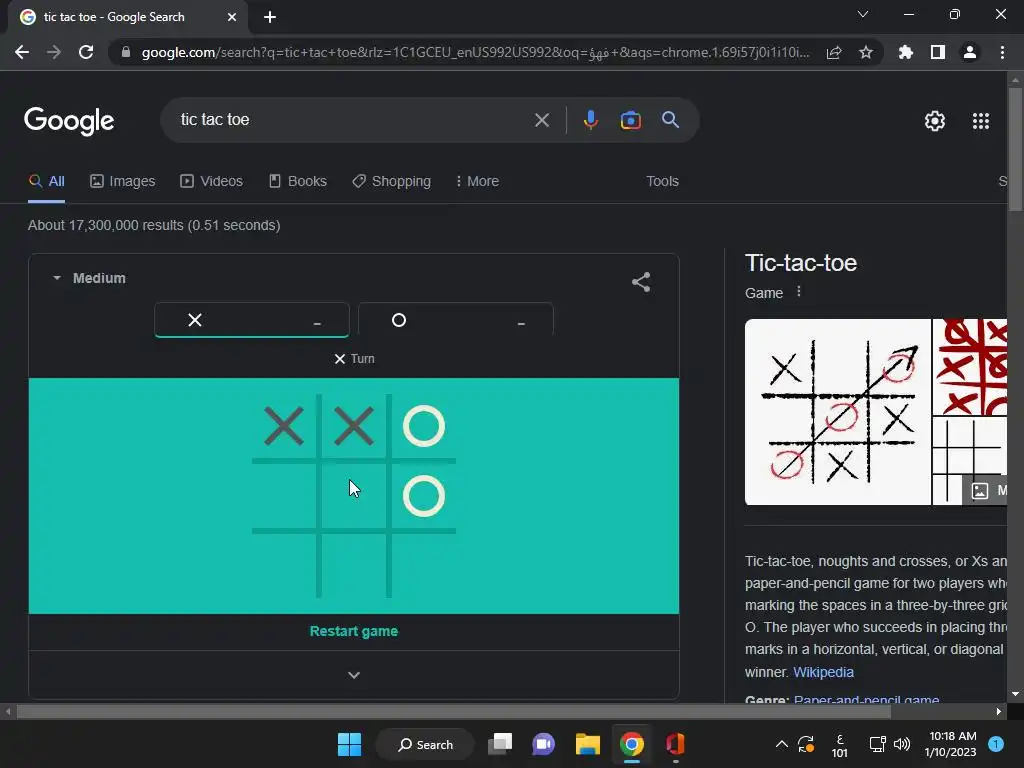Click the browser forward arrow
Screen dimensions: 1024x768
54,52
